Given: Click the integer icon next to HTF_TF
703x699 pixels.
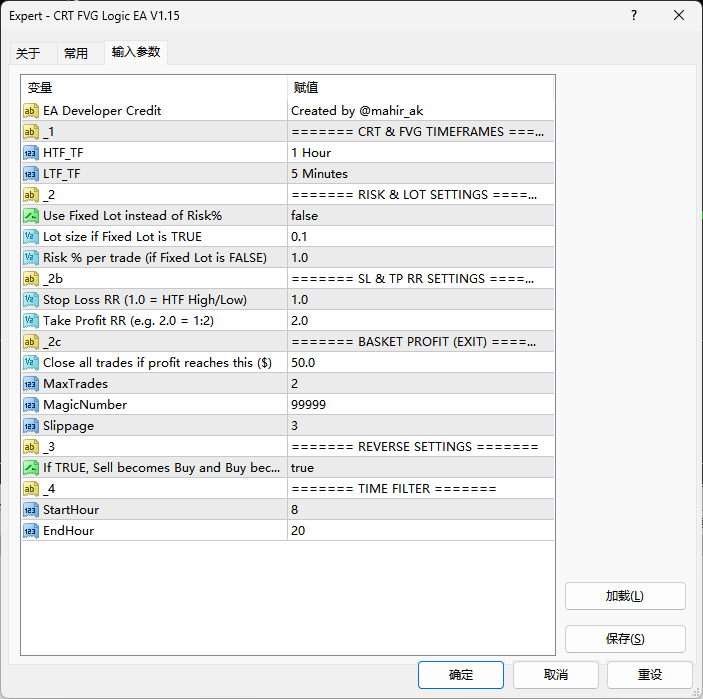Looking at the screenshot, I should tap(31, 153).
